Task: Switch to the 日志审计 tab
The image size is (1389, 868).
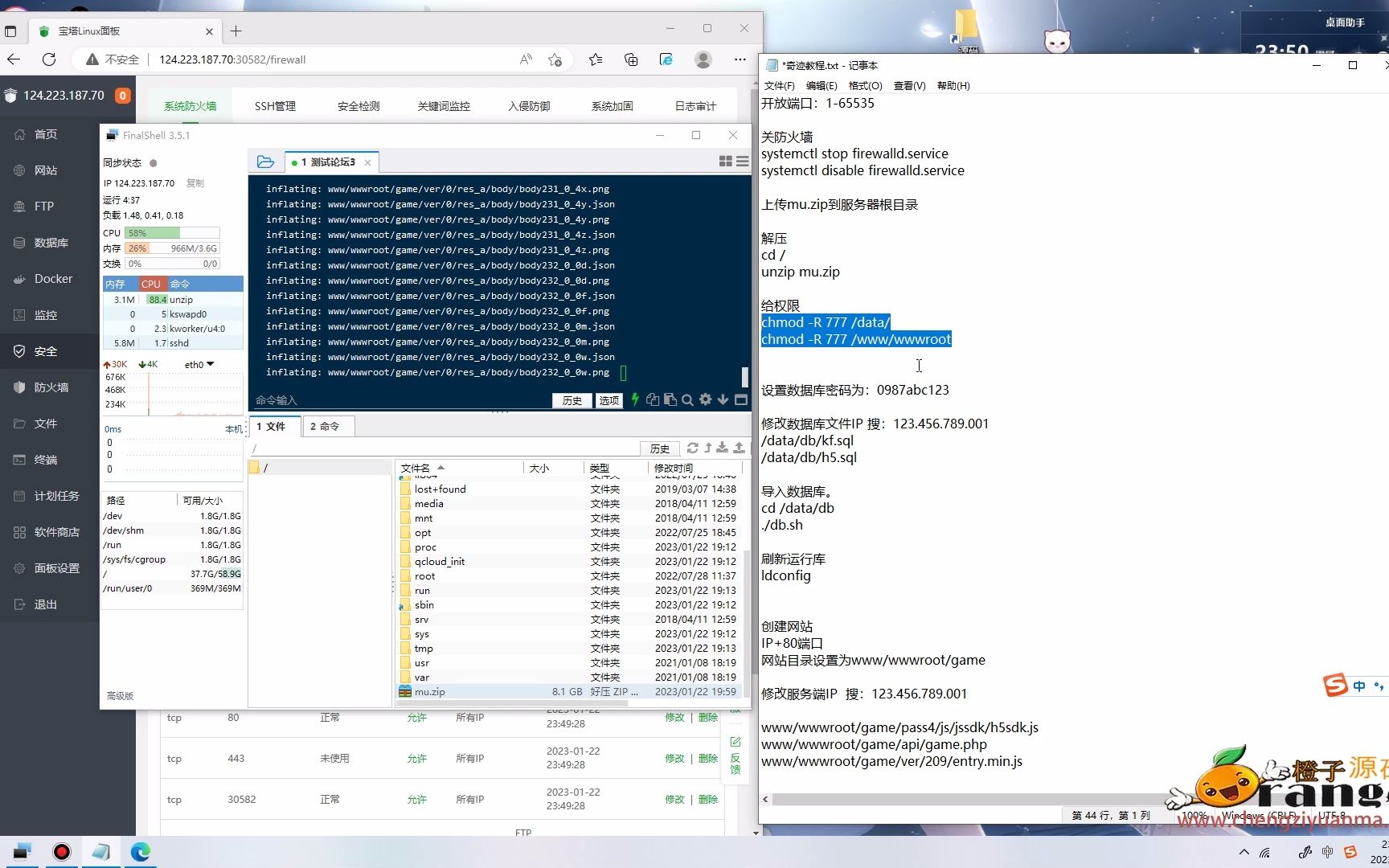Action: (x=695, y=106)
